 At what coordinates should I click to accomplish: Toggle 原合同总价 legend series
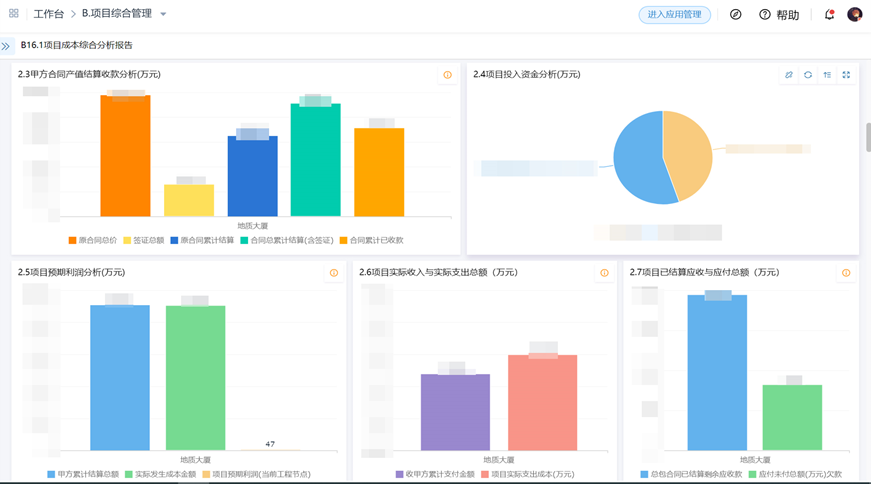93,241
